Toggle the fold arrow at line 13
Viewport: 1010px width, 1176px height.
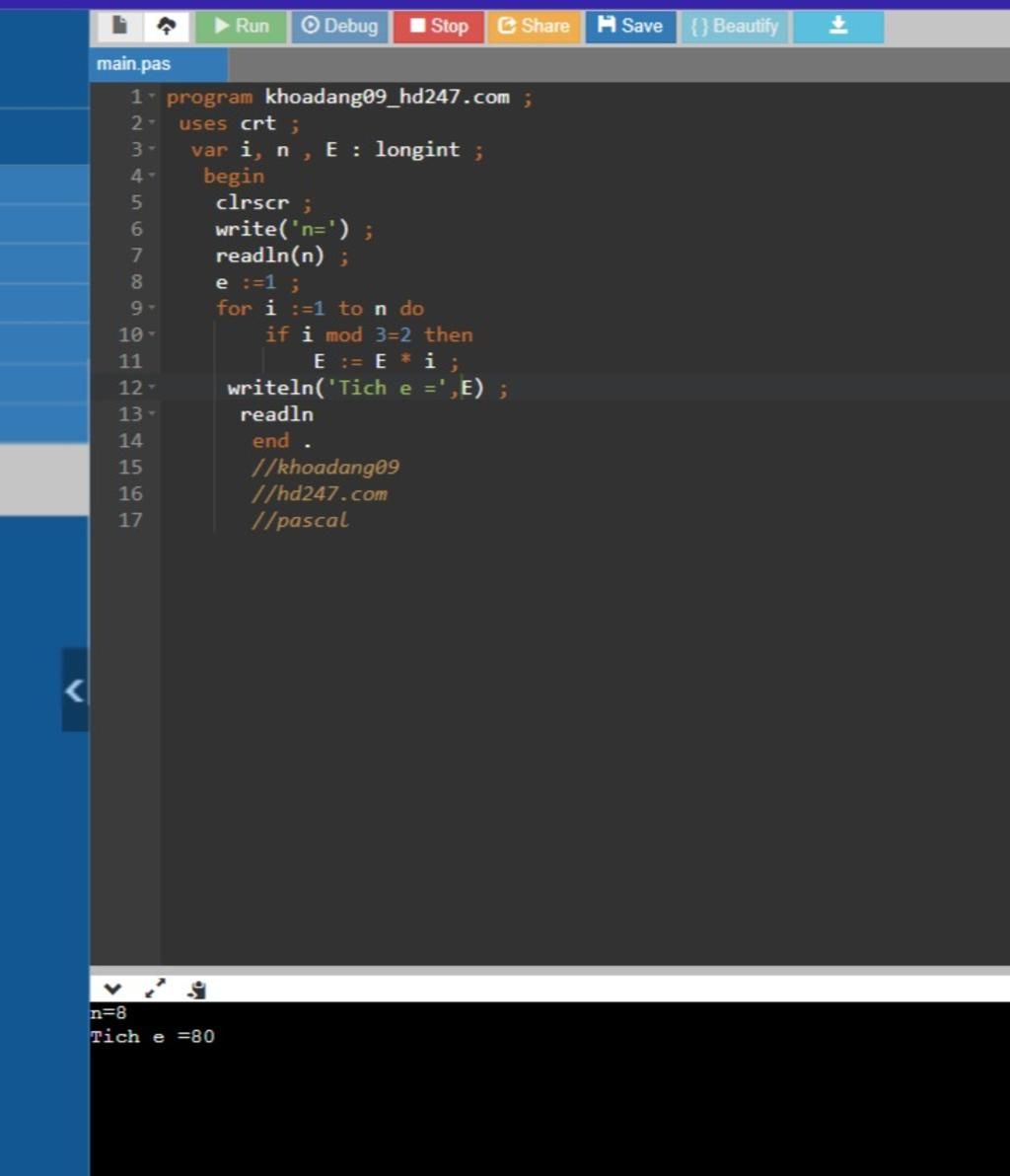pyautogui.click(x=152, y=413)
